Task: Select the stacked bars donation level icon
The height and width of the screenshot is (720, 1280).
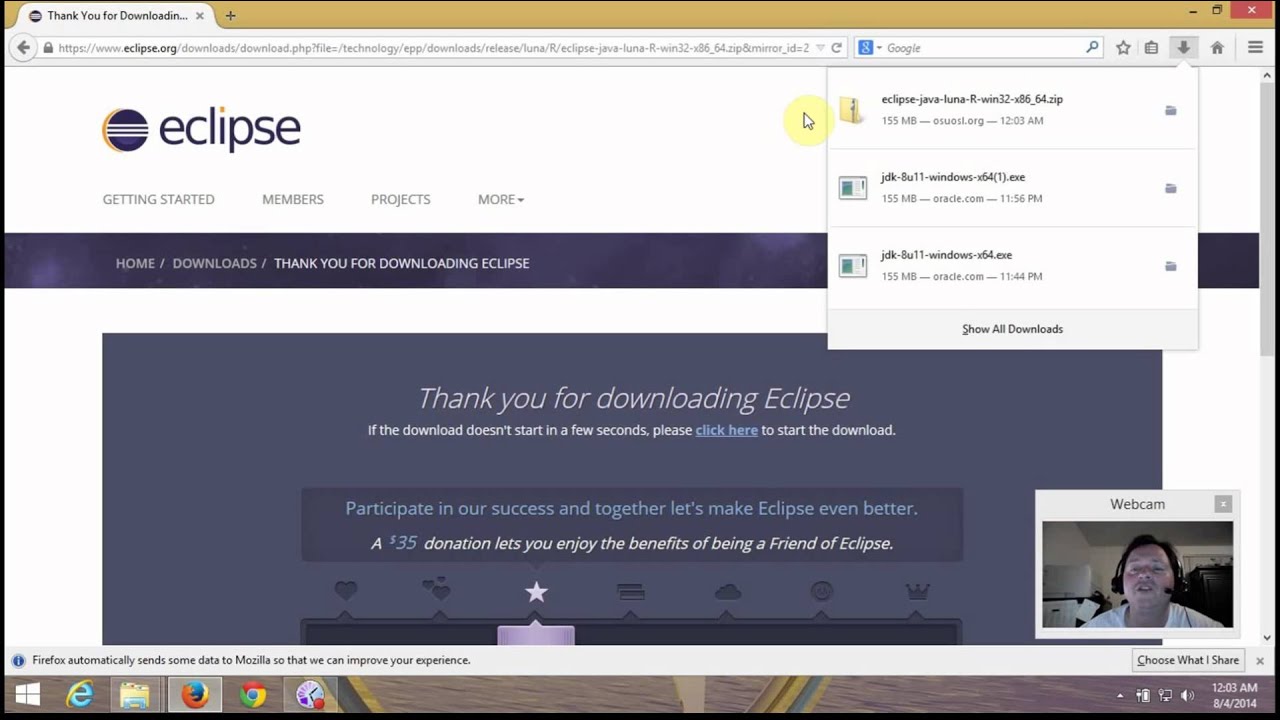Action: click(x=631, y=593)
